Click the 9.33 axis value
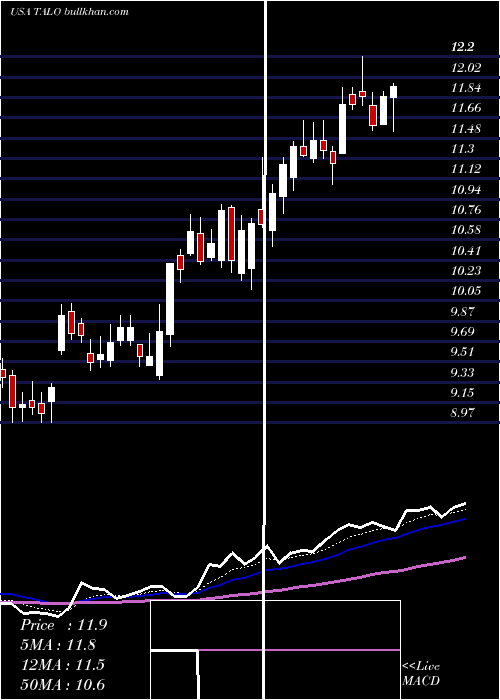The image size is (500, 700). pyautogui.click(x=462, y=372)
